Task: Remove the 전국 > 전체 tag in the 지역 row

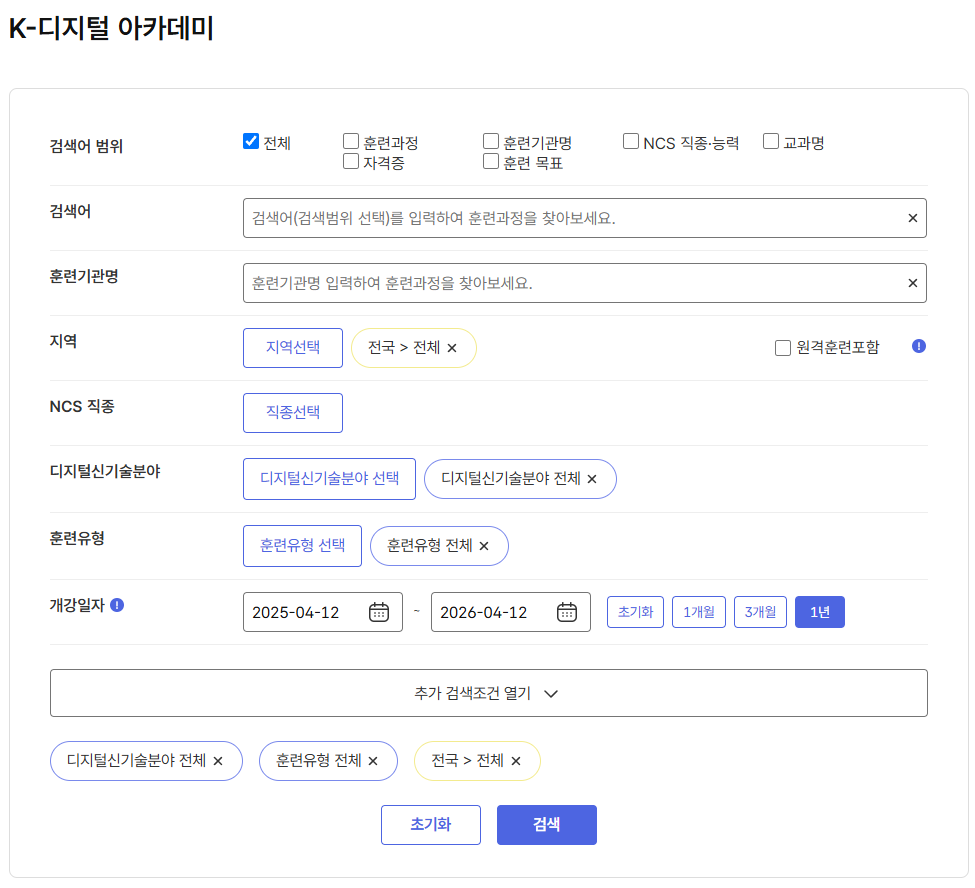Action: coord(452,348)
